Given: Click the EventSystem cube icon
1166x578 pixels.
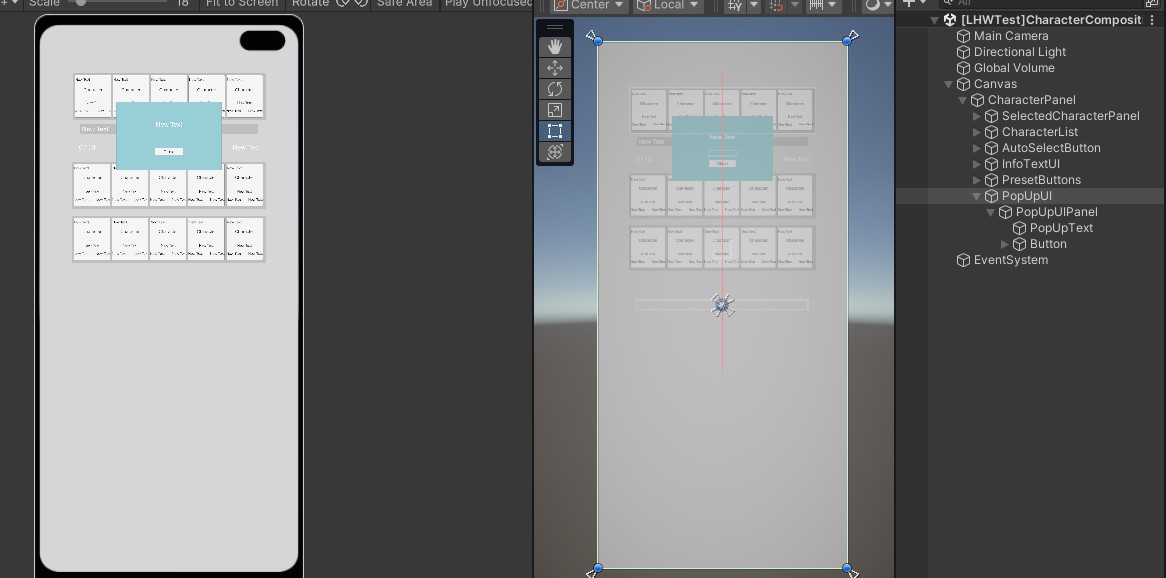Looking at the screenshot, I should (963, 260).
